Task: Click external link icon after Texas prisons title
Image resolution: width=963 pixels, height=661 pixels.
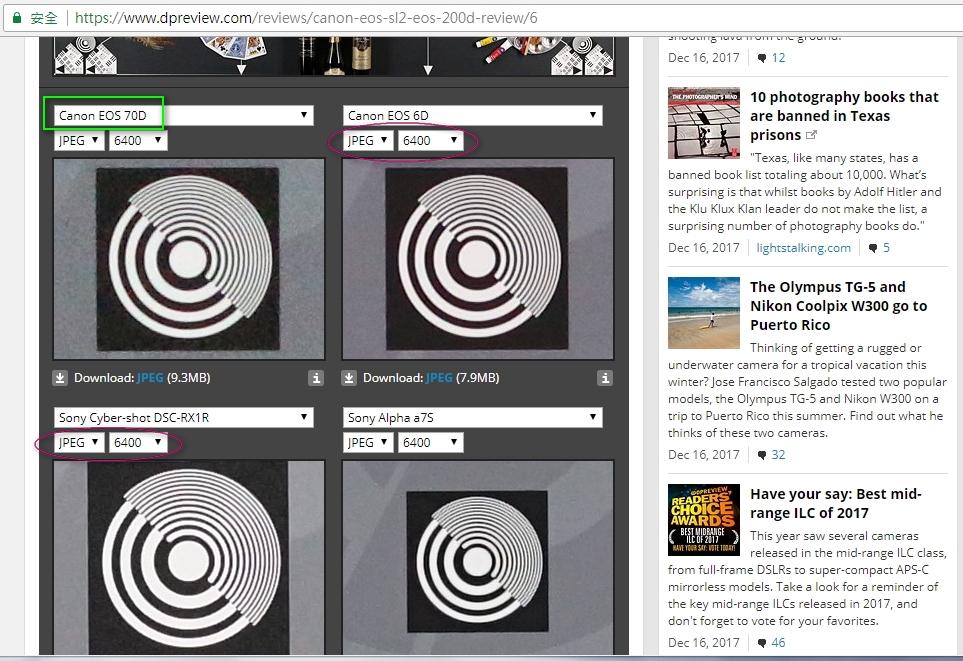Action: [x=811, y=135]
